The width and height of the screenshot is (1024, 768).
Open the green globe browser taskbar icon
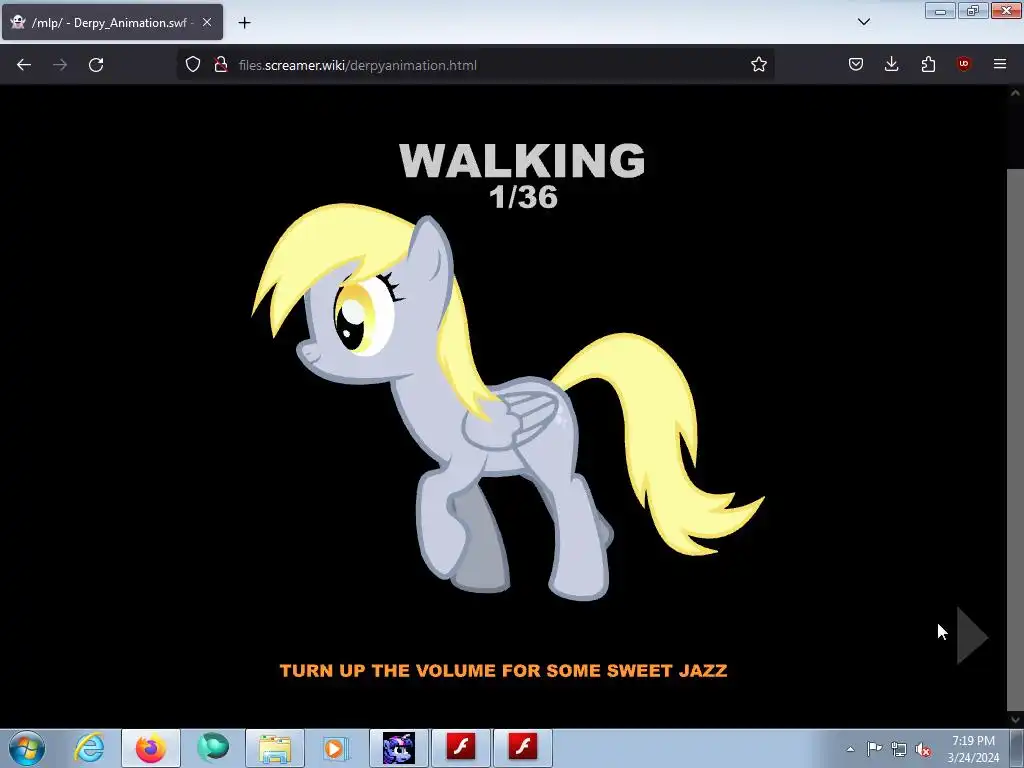coord(213,748)
